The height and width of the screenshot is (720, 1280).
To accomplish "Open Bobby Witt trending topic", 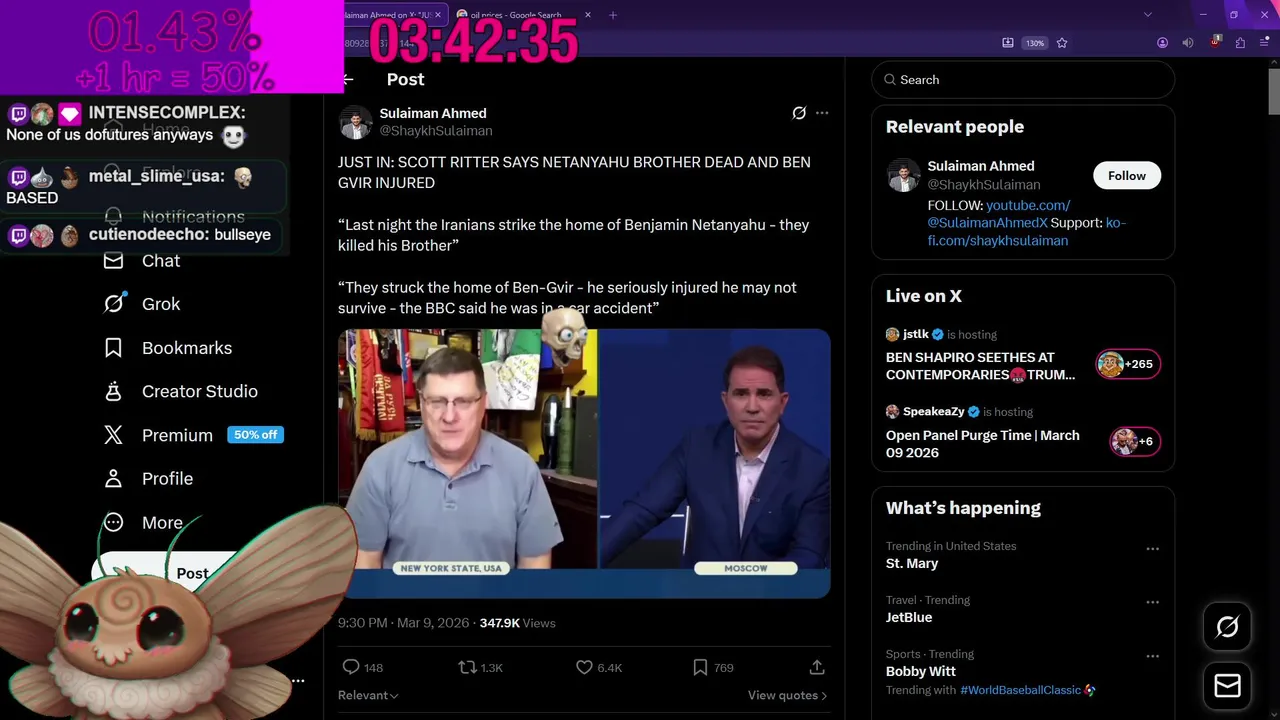I will point(921,672).
